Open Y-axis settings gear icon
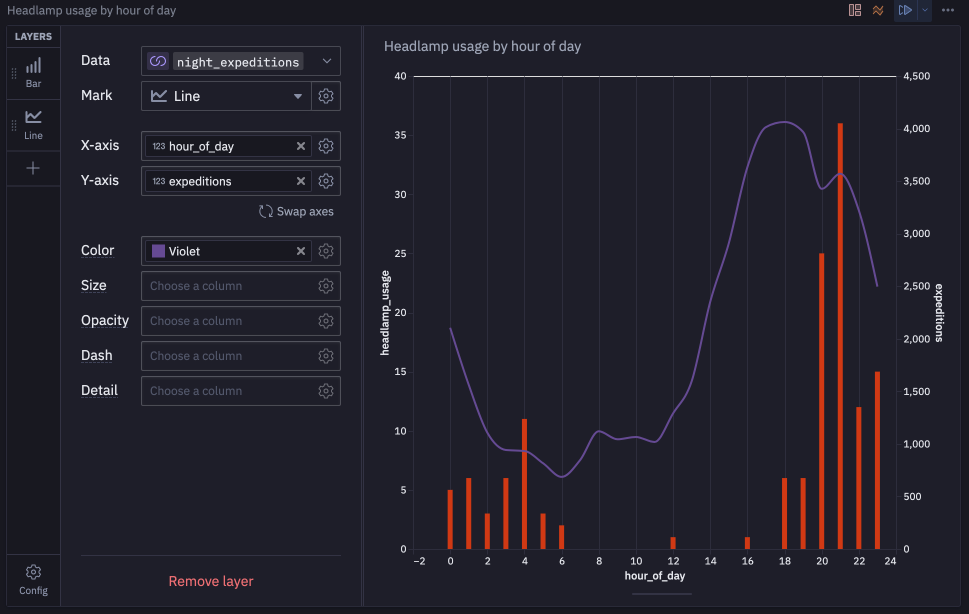 tap(326, 181)
